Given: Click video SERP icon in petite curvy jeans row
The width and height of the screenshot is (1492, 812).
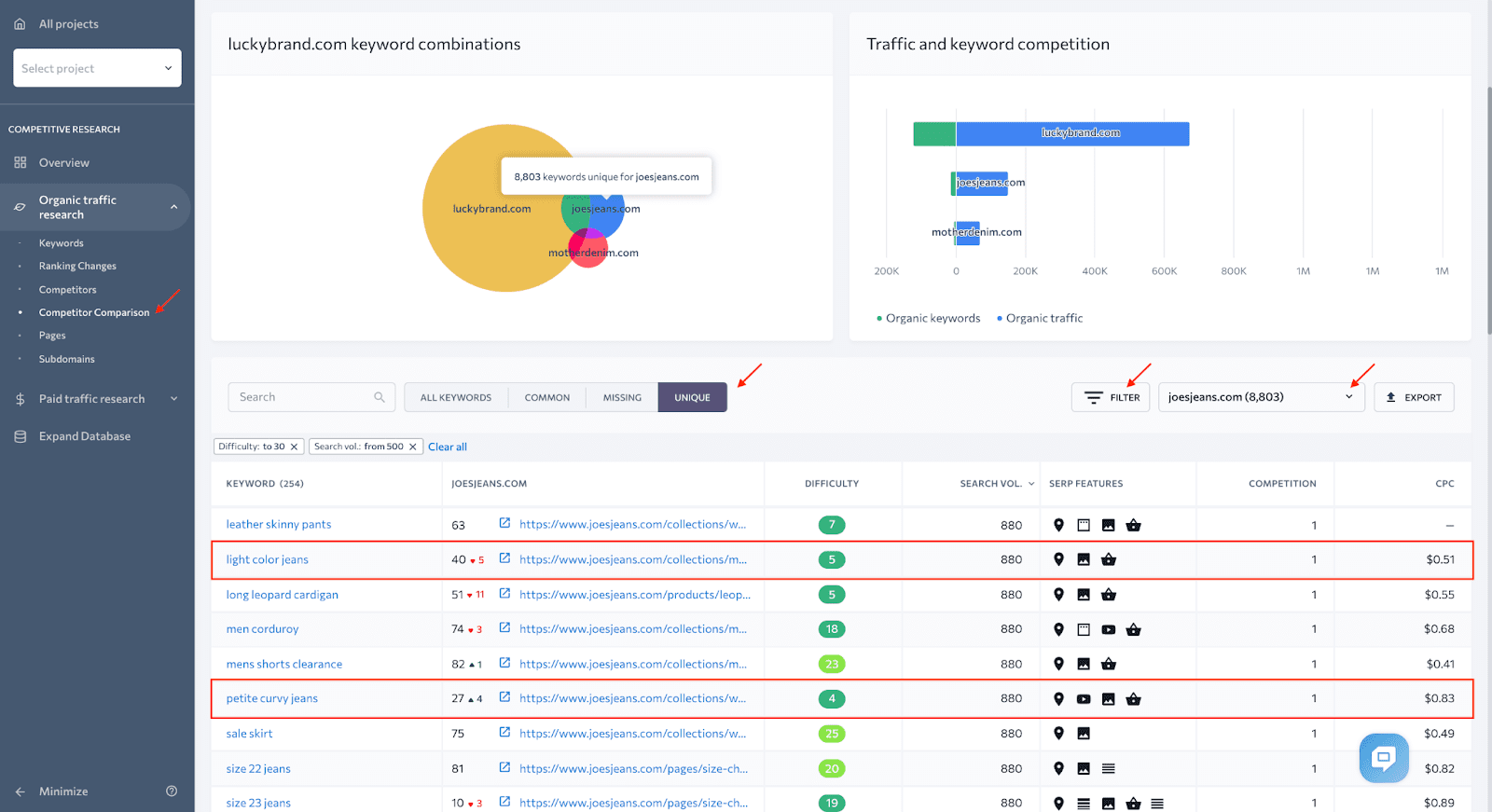Looking at the screenshot, I should click(x=1084, y=699).
